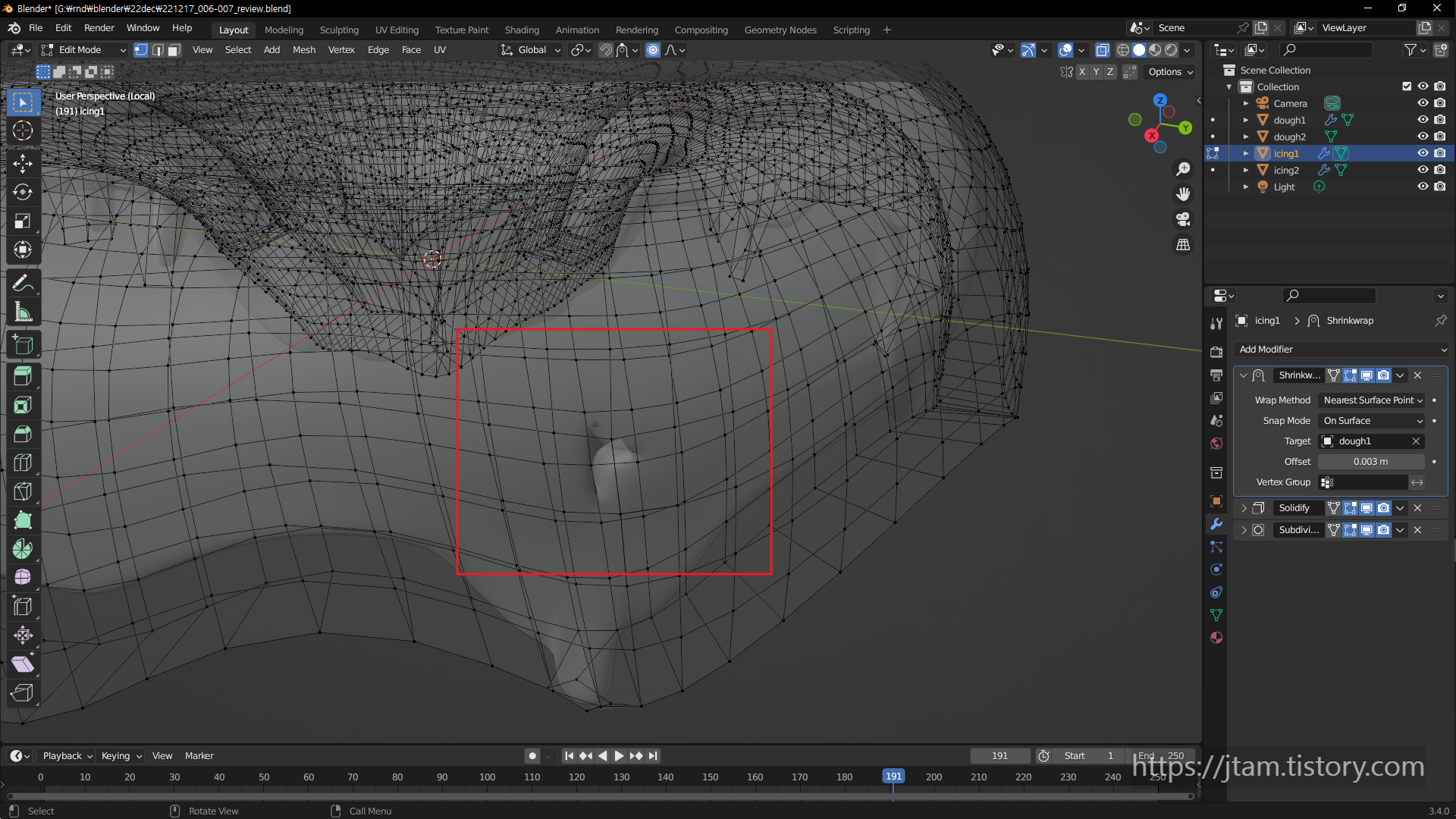Screen dimensions: 1456x819
Task: Toggle camera view gizmo button
Action: pyautogui.click(x=1183, y=219)
